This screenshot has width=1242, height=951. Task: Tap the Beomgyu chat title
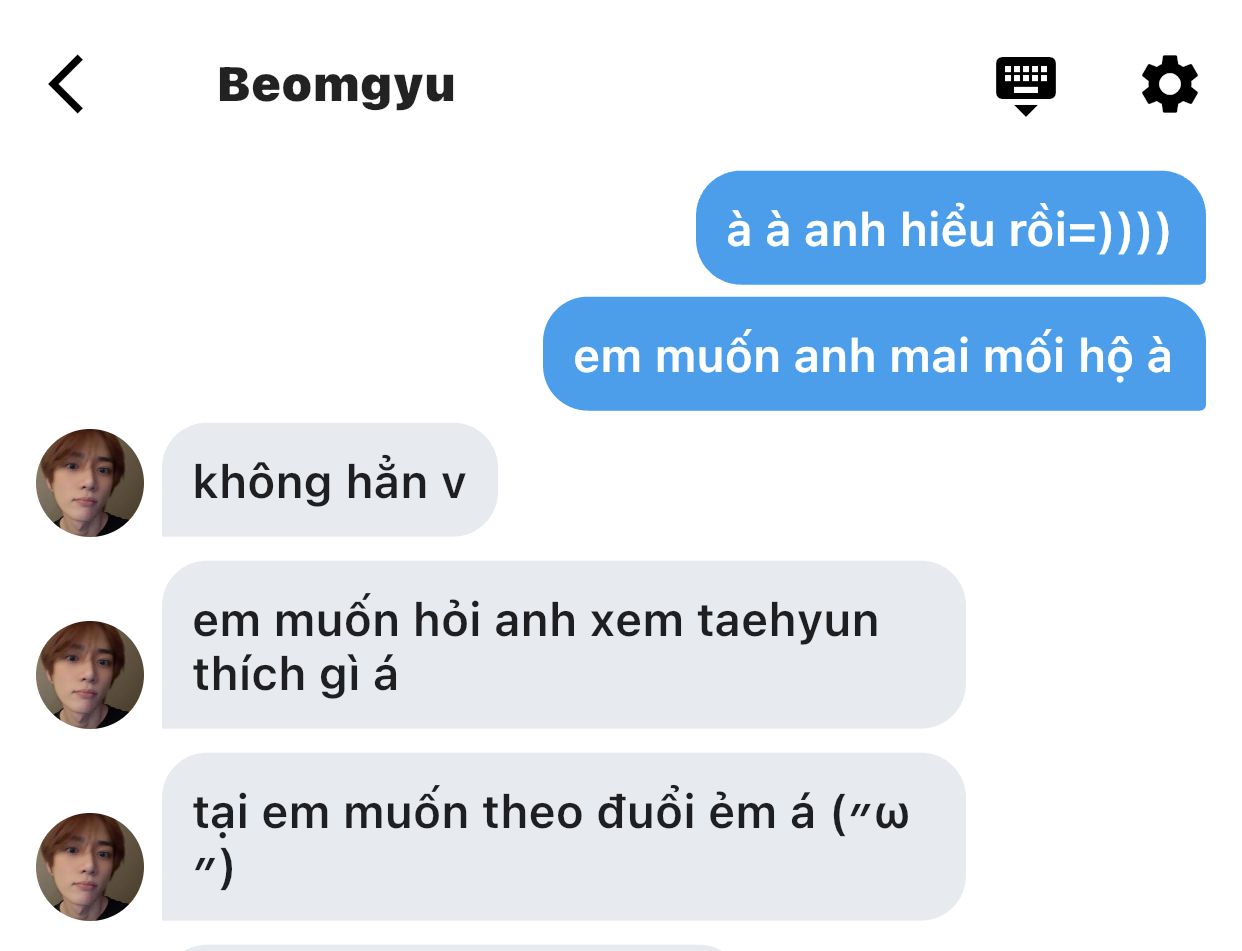coord(336,86)
